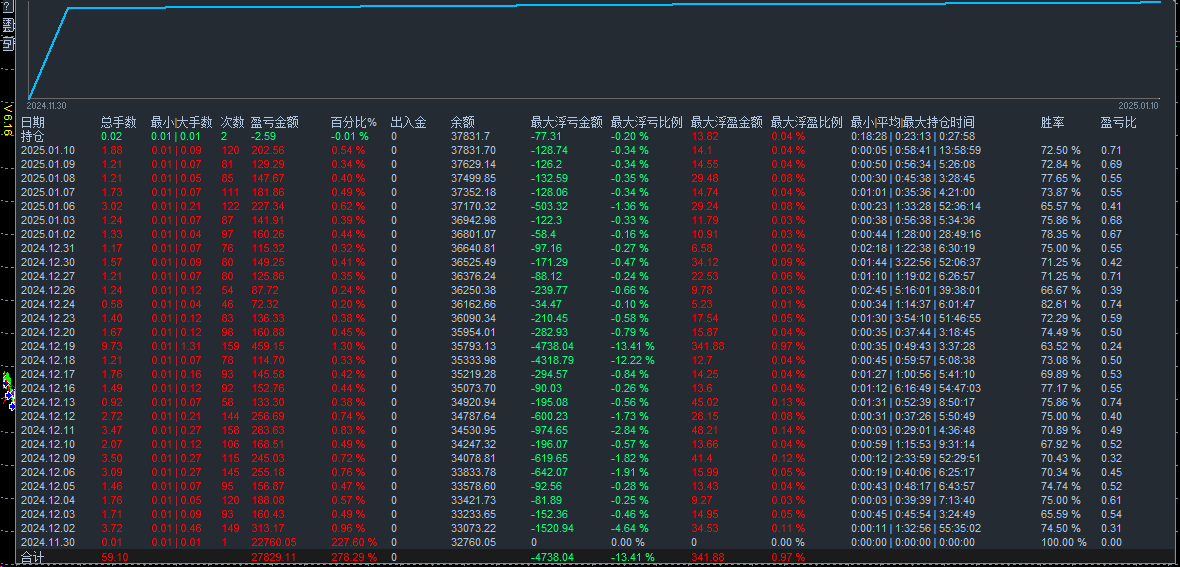Click the 0.24 profit ratio cell
This screenshot has width=1180, height=567.
pos(1111,346)
